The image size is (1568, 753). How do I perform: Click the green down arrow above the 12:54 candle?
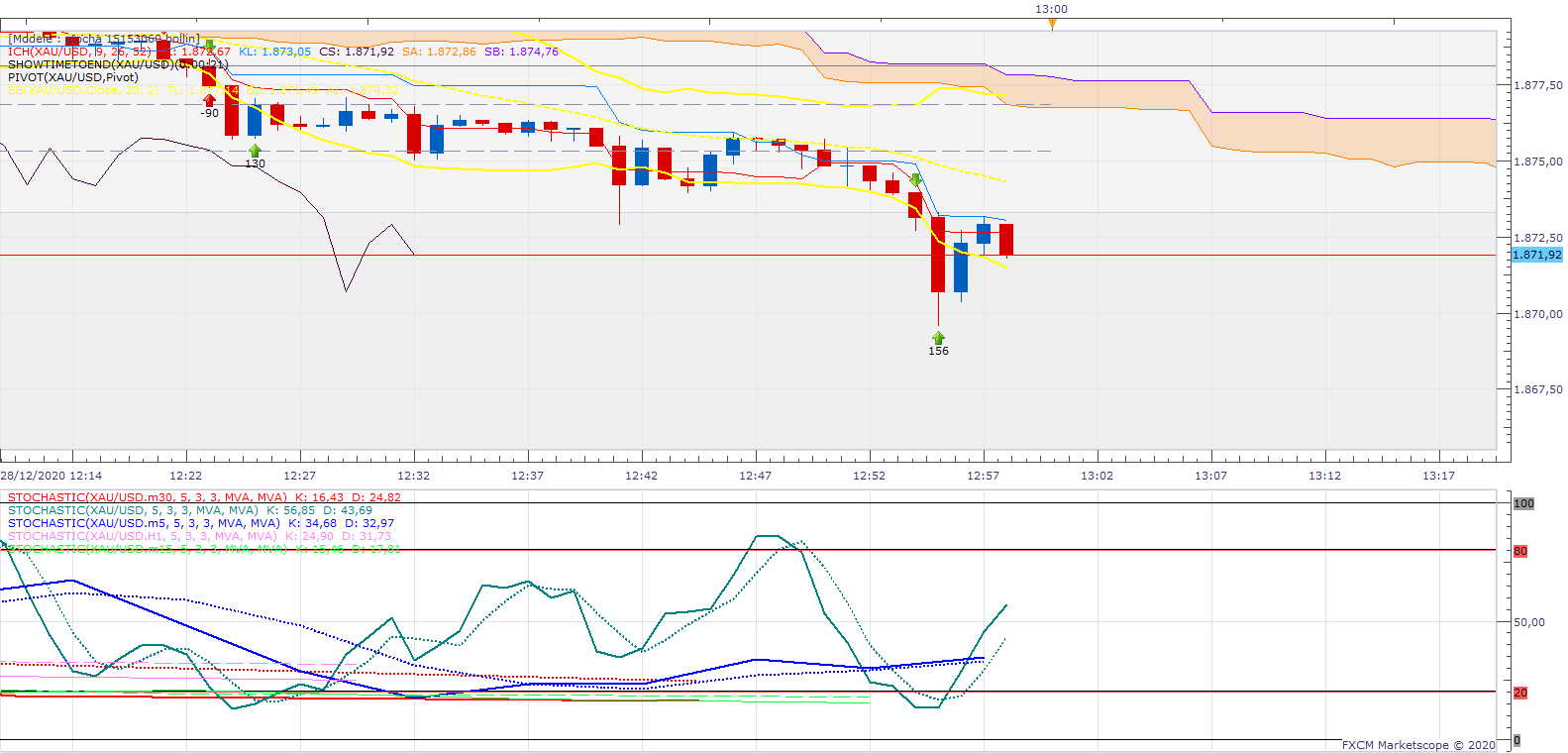[x=916, y=180]
